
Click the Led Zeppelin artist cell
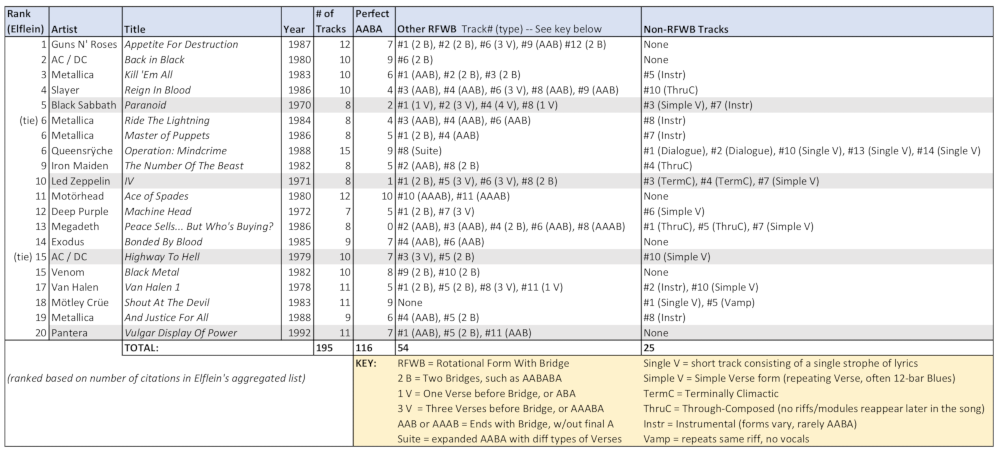click(x=81, y=180)
